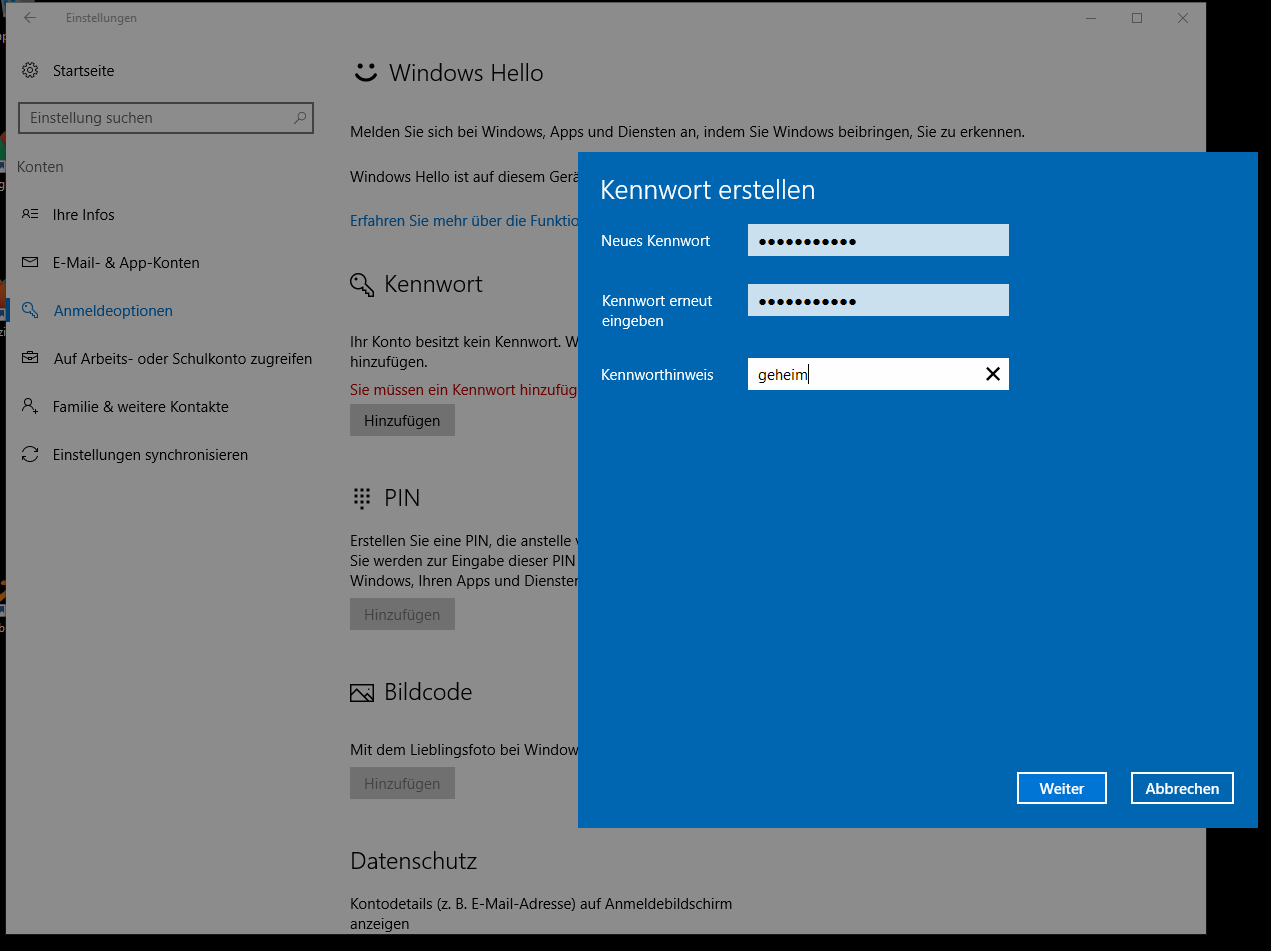Screen dimensions: 1271x951
Task: Click the back arrow in Einstellungen
Action: pos(30,18)
